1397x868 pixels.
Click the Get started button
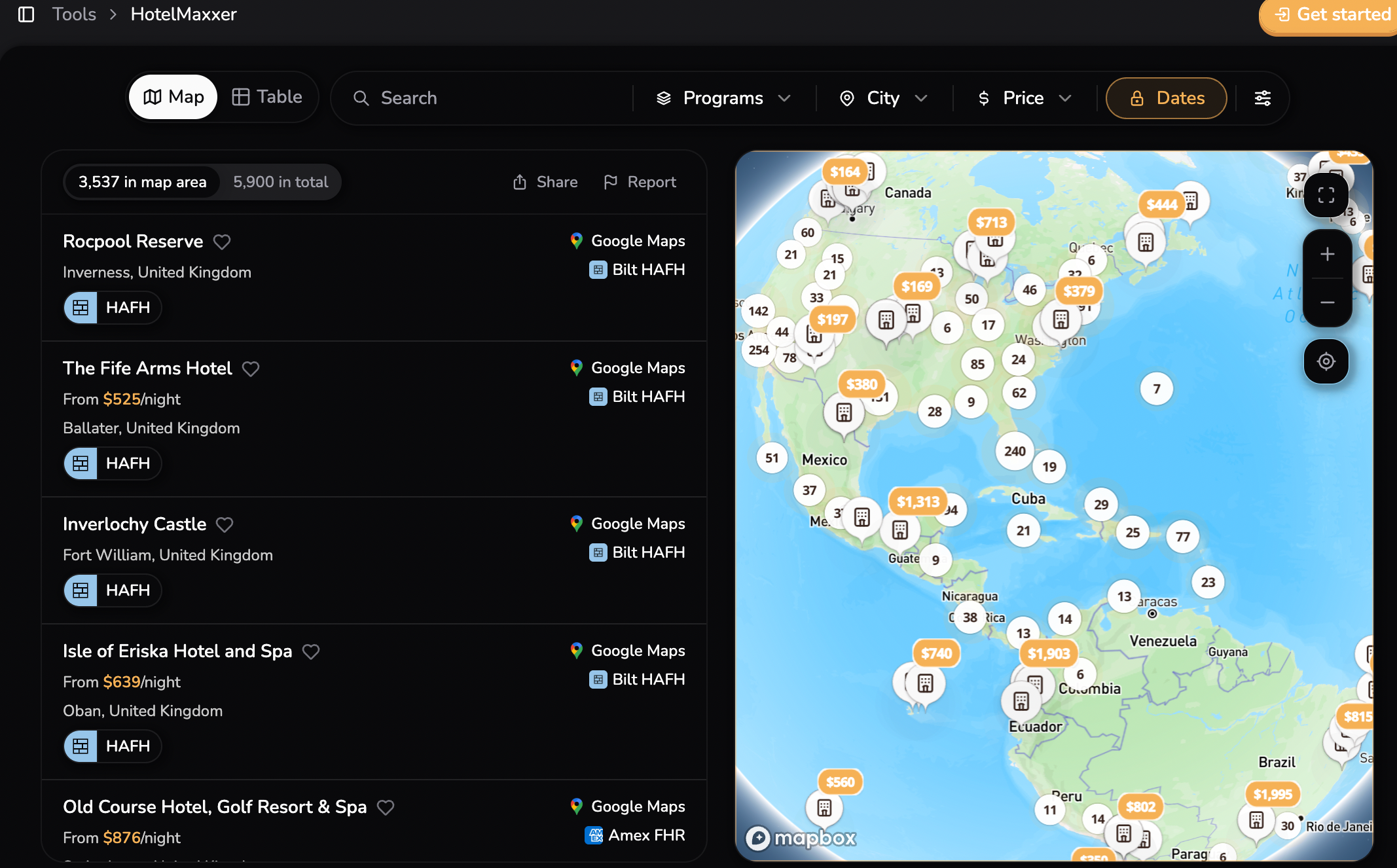pos(1329,15)
